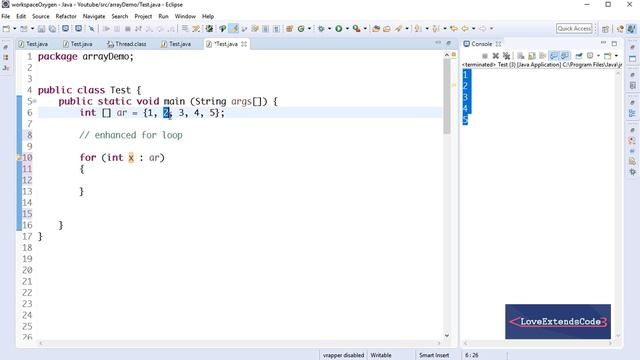
Task: Open the Back navigation history dropdown
Action: tap(473, 29)
